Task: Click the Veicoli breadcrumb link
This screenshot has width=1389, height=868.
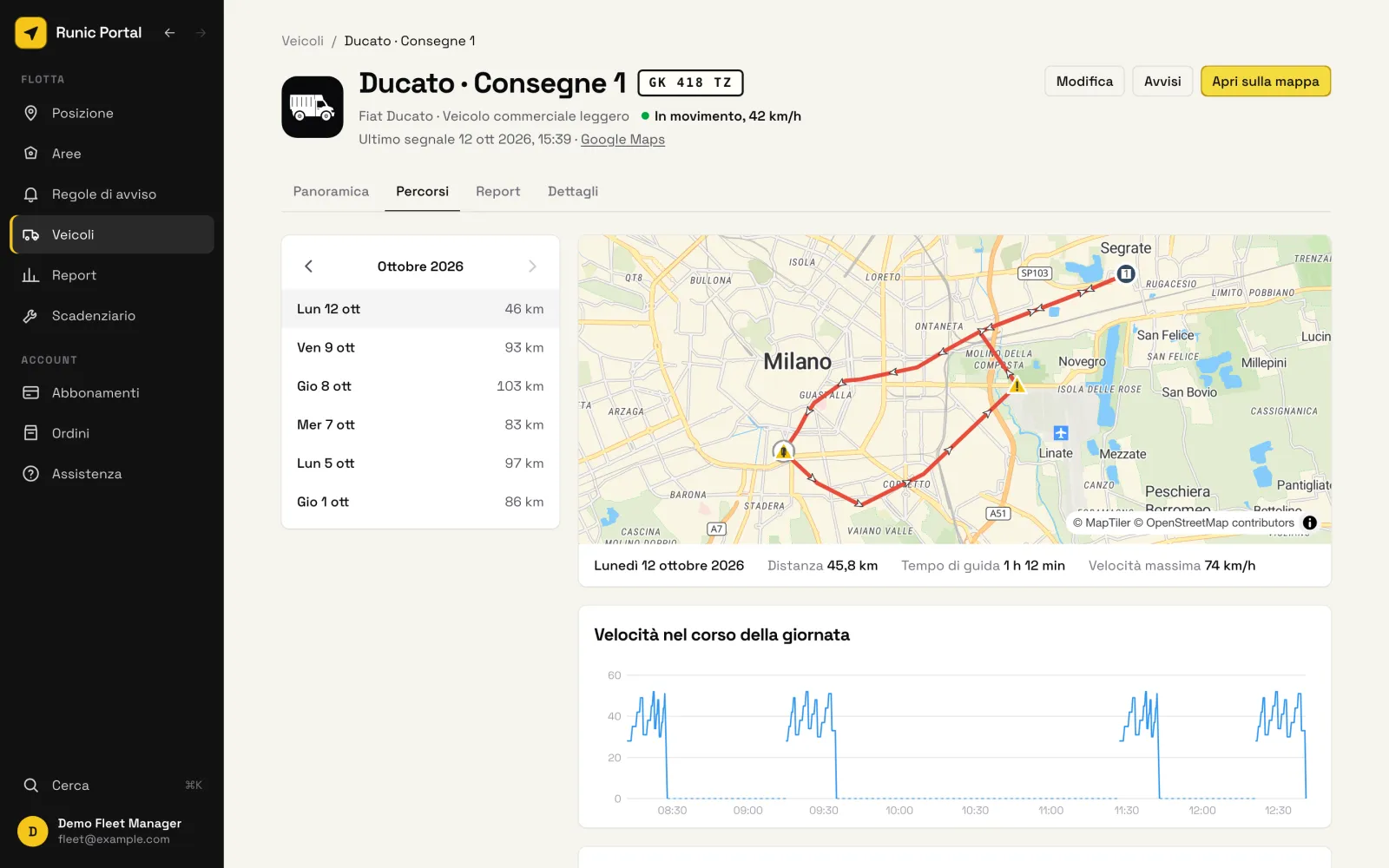Action: click(x=302, y=41)
